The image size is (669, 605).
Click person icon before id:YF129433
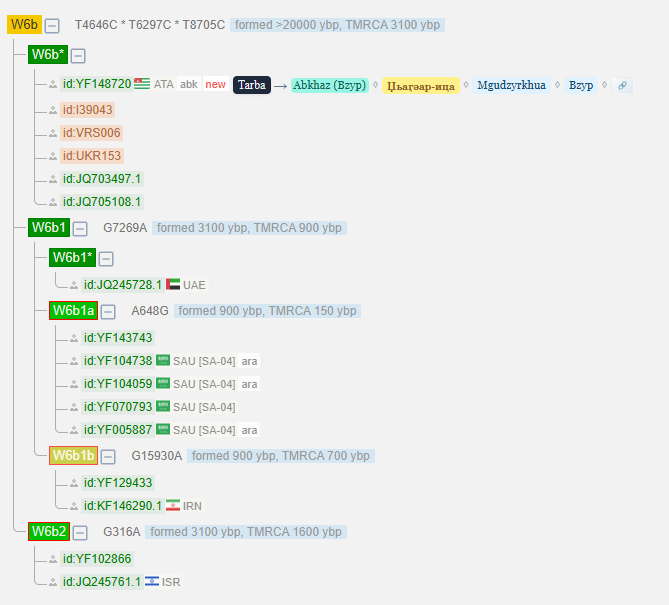tap(74, 483)
